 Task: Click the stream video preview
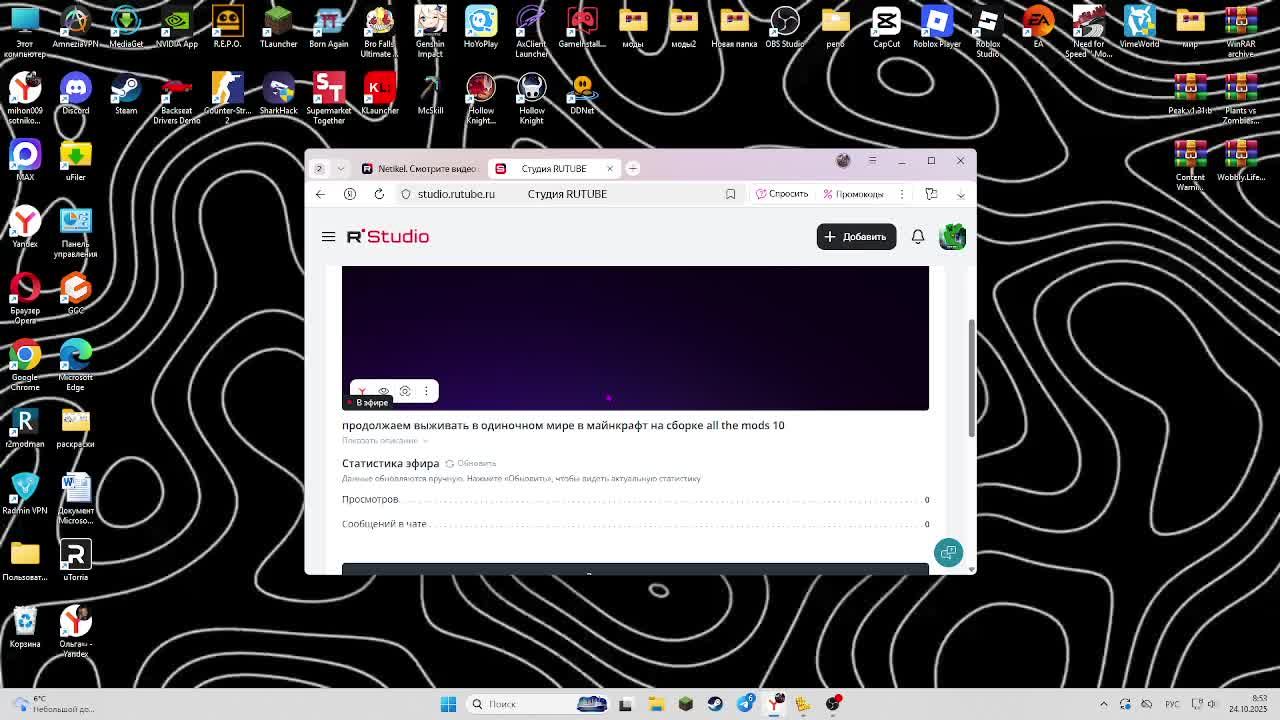pos(635,338)
